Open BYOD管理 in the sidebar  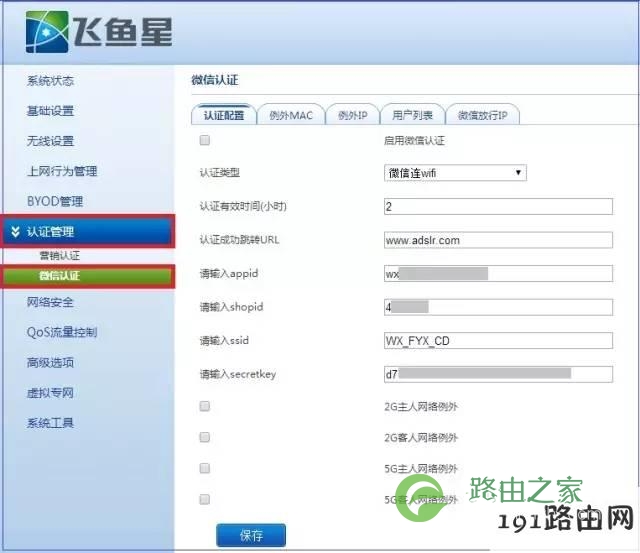pos(55,201)
